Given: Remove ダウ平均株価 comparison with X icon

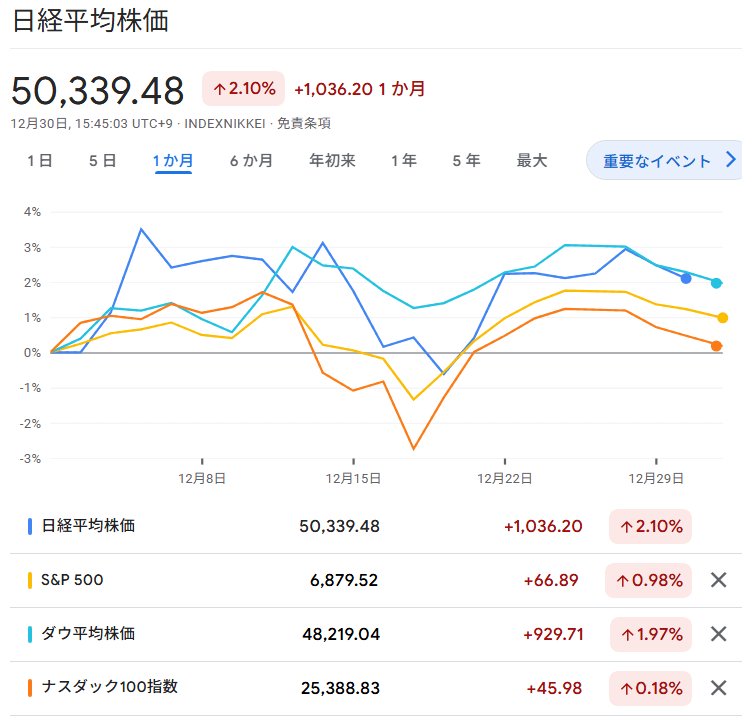Looking at the screenshot, I should pos(718,634).
